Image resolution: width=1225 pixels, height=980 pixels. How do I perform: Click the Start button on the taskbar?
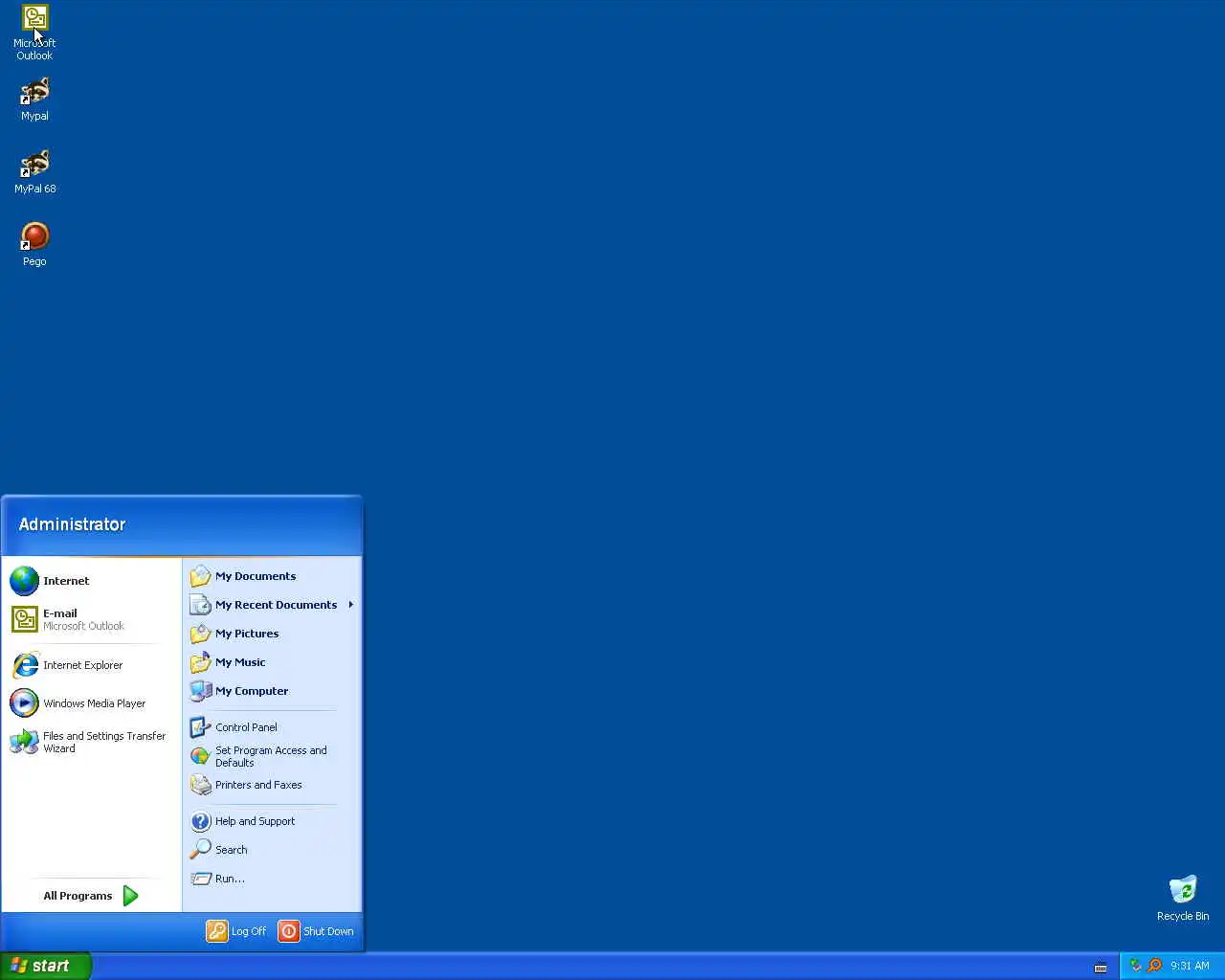coord(45,966)
